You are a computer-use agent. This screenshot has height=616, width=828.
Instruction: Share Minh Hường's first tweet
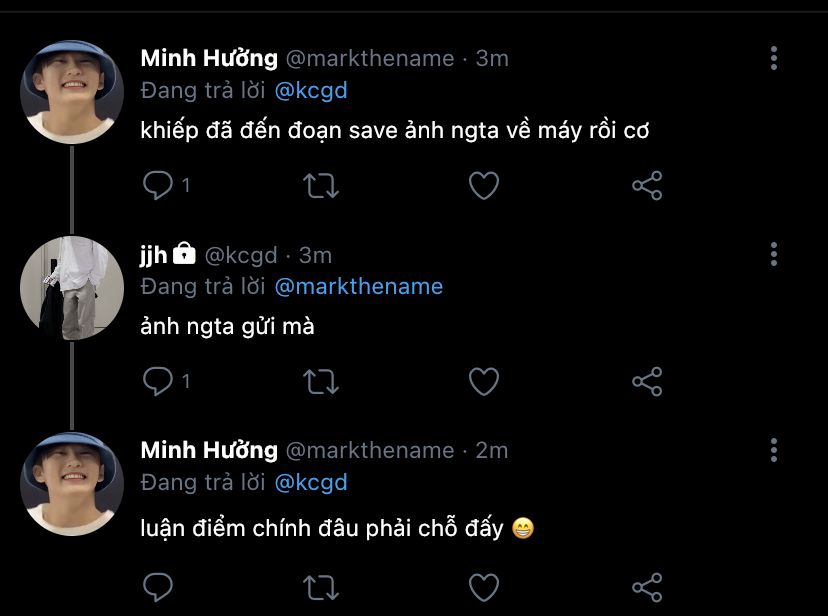coord(647,186)
